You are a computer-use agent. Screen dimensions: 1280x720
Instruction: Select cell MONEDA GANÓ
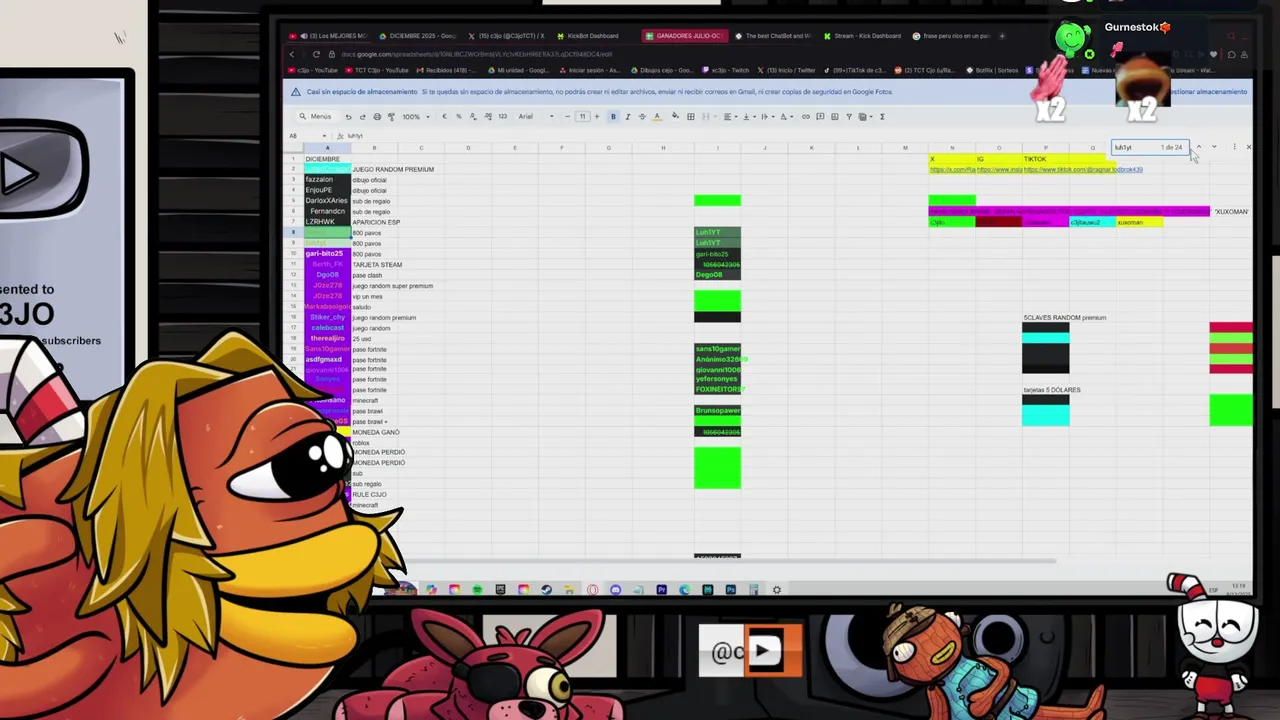(376, 432)
